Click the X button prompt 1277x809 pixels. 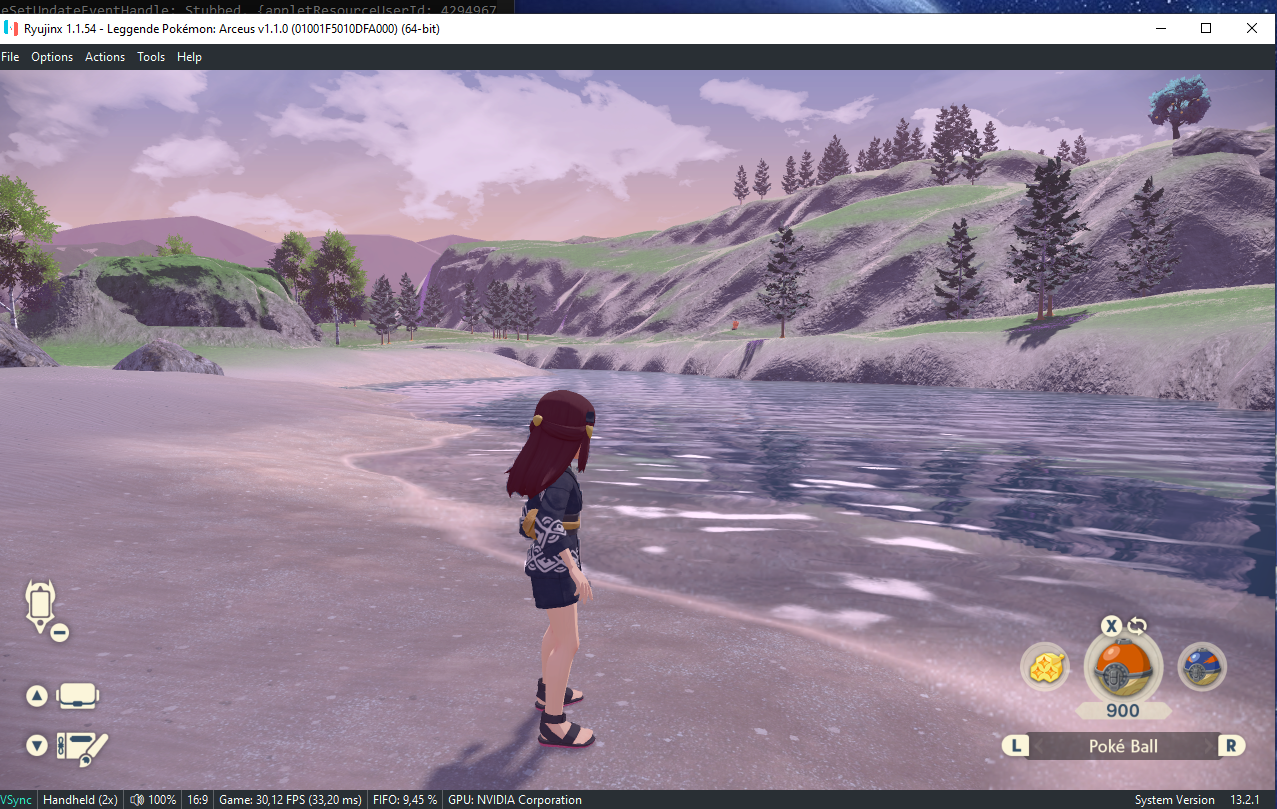1111,627
